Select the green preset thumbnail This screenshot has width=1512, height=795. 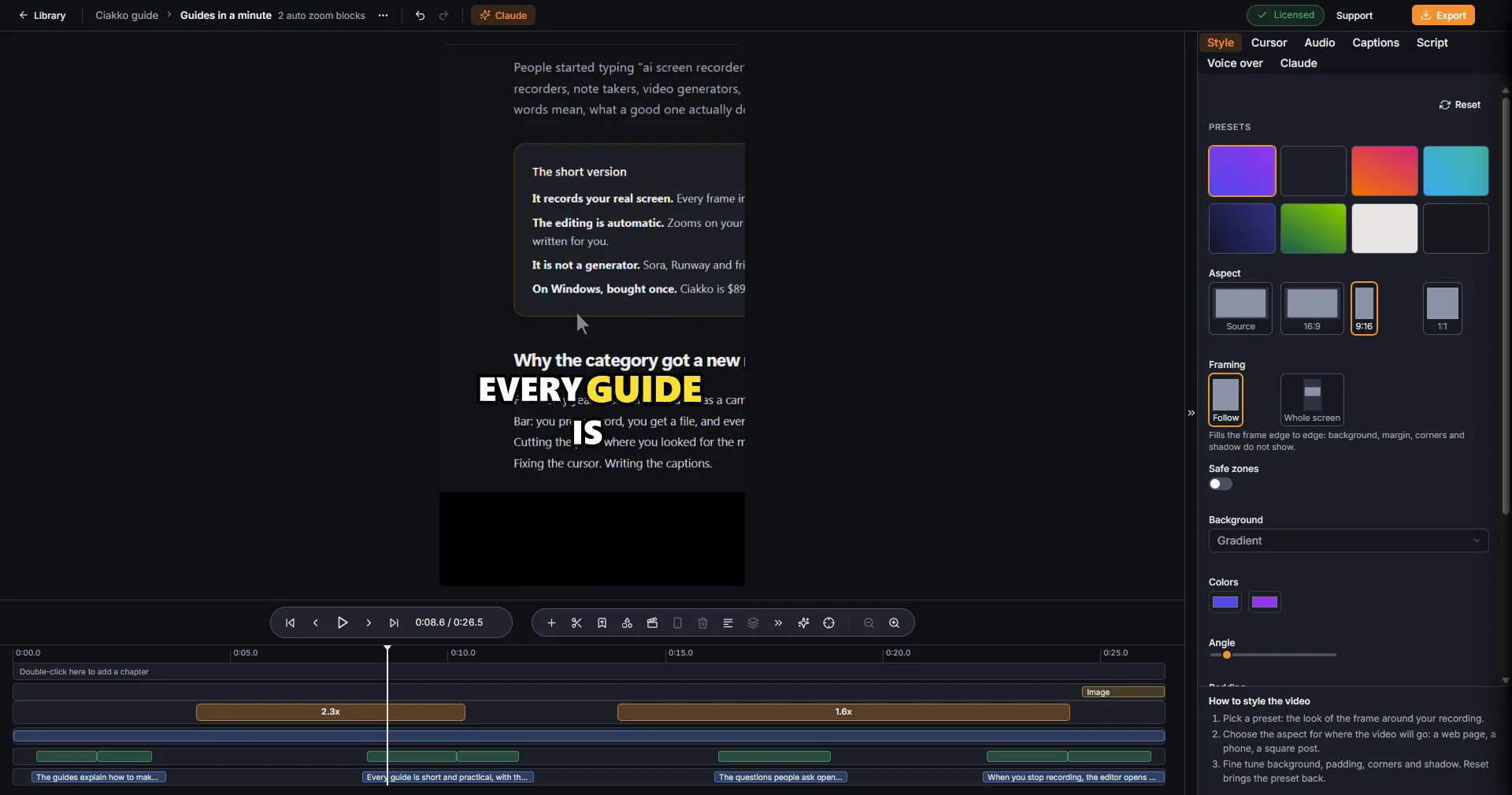click(1313, 228)
